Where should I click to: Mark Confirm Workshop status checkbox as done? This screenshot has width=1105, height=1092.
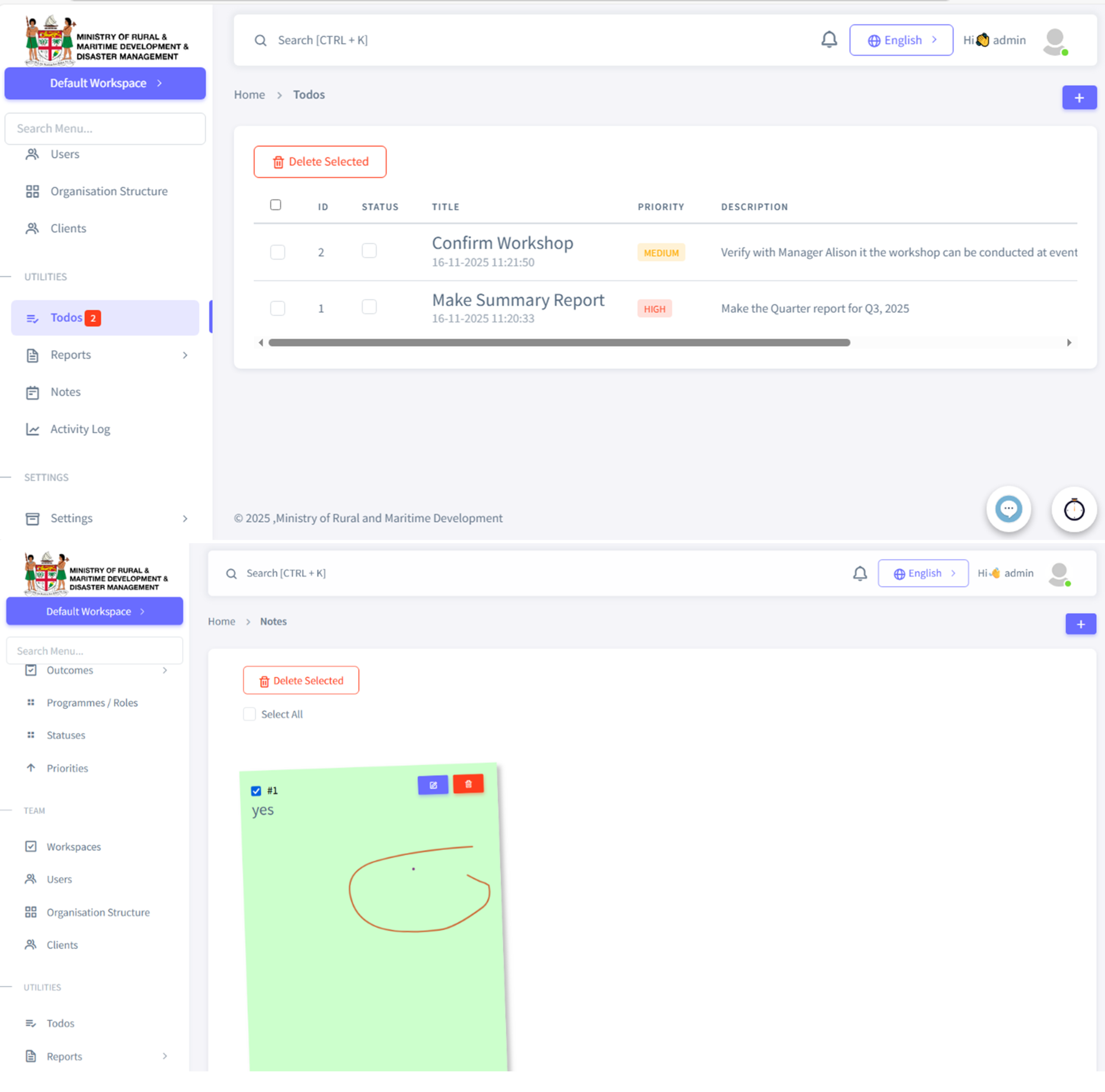(x=369, y=250)
